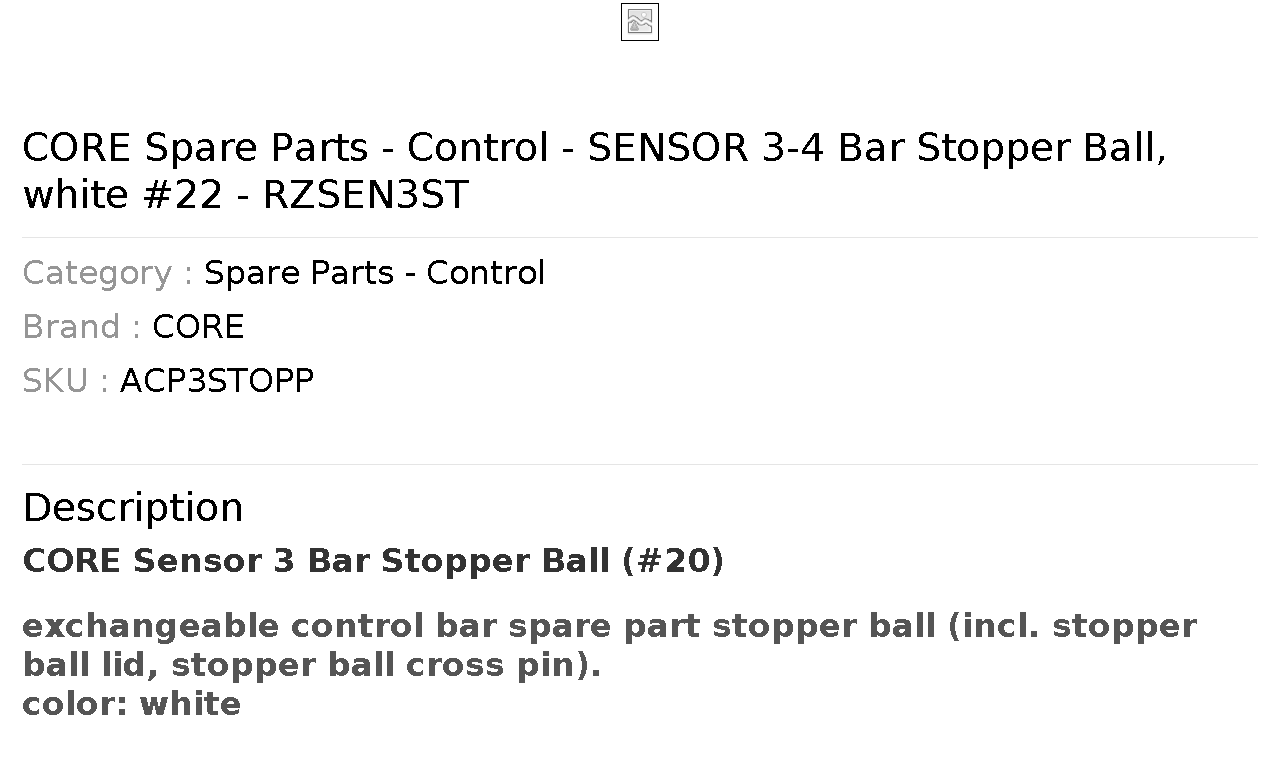Click the divider line below the title
The image size is (1280, 761).
point(640,237)
